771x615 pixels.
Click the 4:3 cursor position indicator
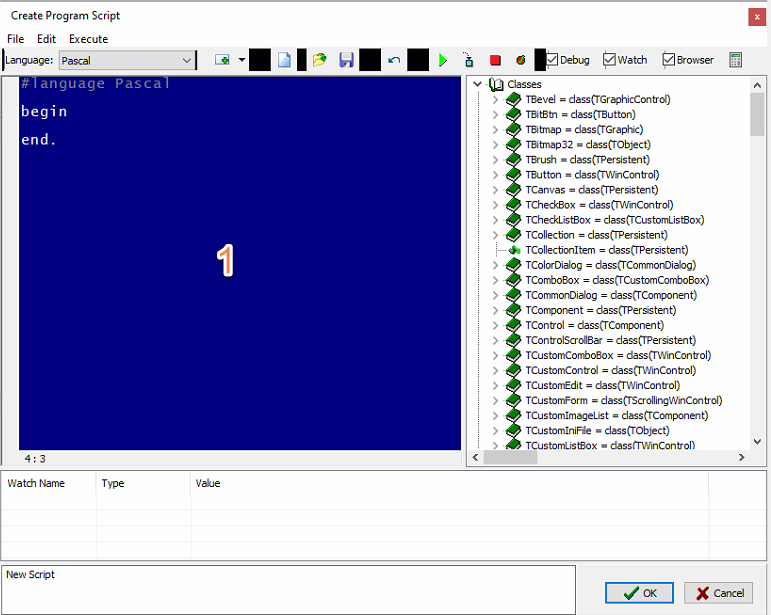pos(35,459)
